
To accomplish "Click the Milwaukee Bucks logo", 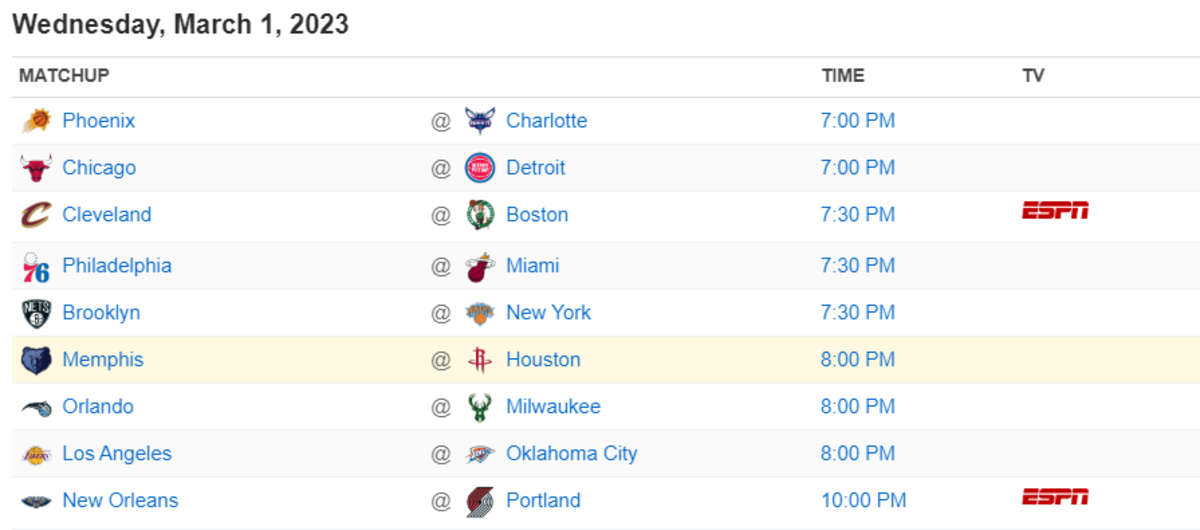I will [x=480, y=407].
